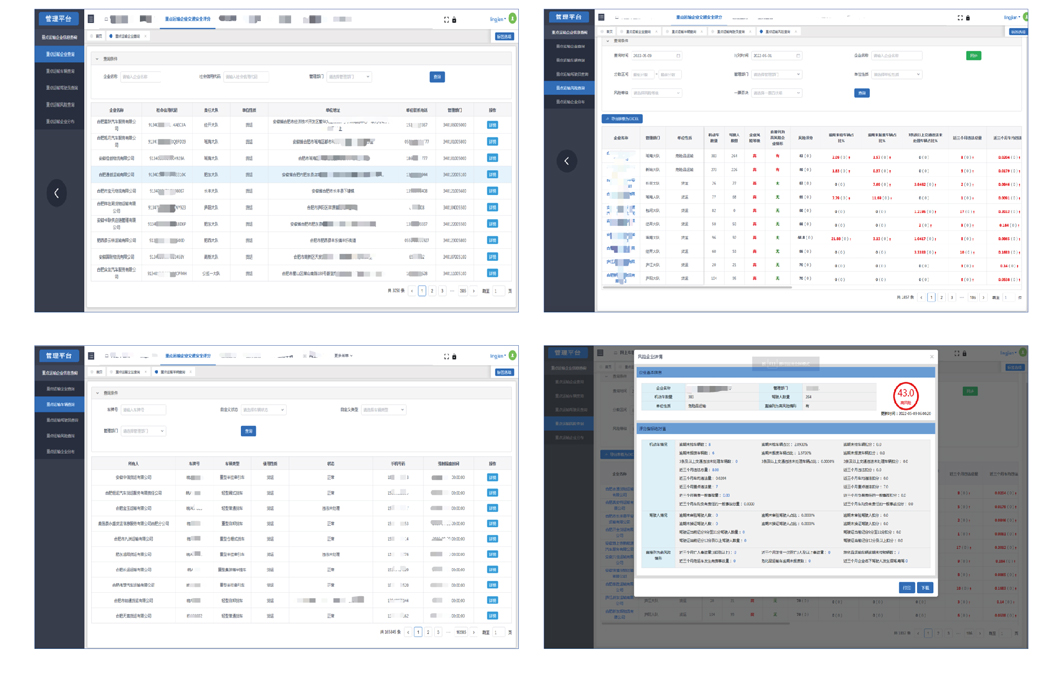Select the highlighted sidebar menu item on the vehicle query screen
1059x677 pixels.
[60, 405]
